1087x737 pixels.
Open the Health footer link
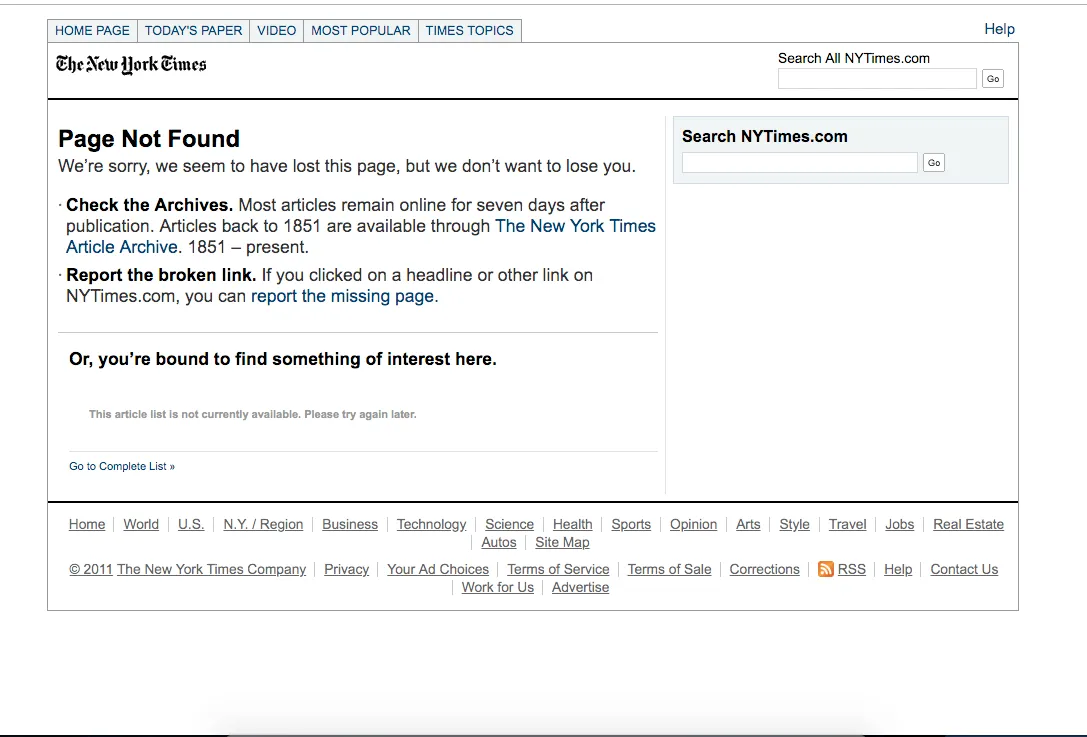573,524
